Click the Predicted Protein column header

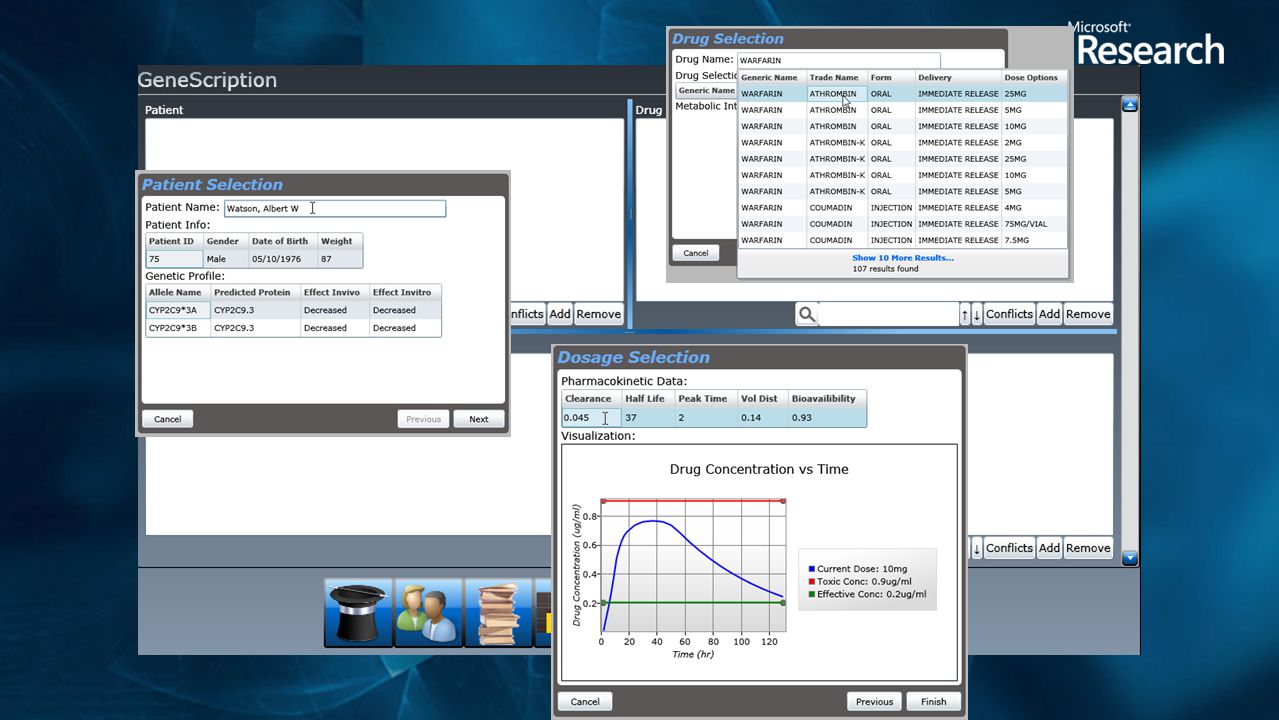[255, 292]
